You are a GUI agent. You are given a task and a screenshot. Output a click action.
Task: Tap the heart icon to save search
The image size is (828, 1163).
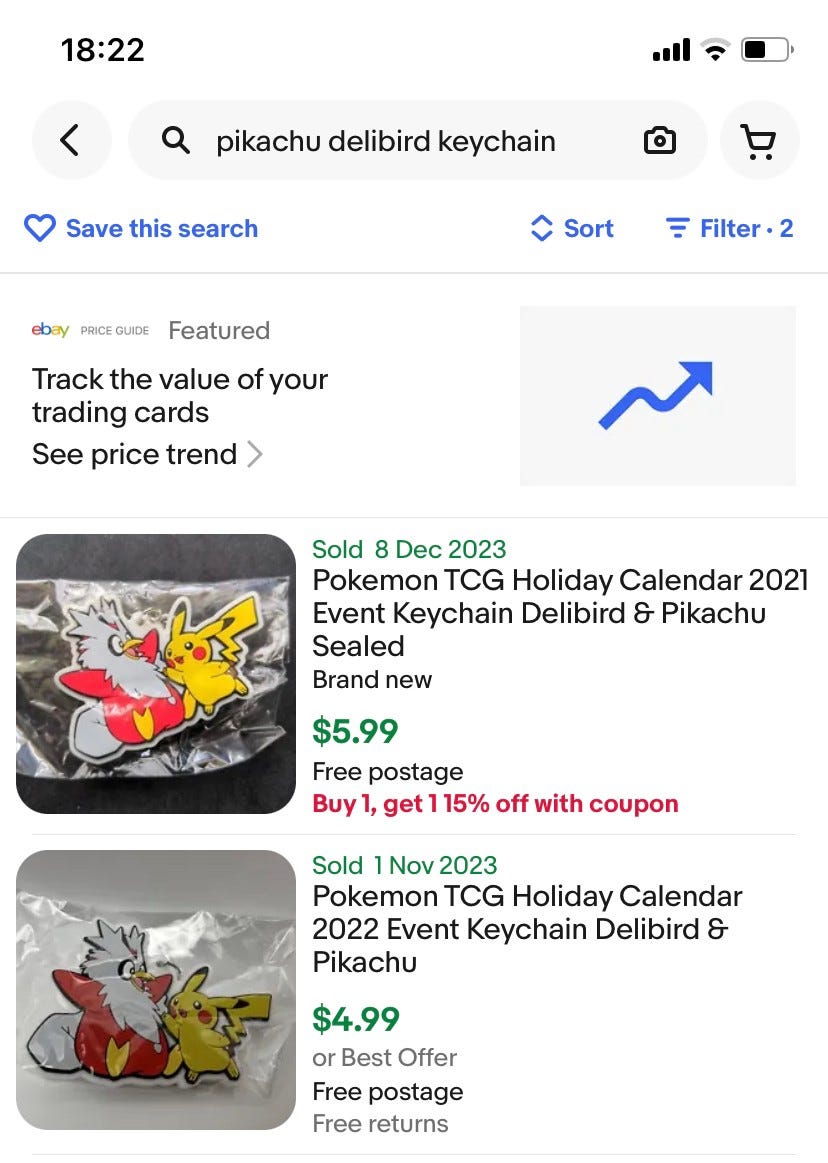(x=40, y=229)
